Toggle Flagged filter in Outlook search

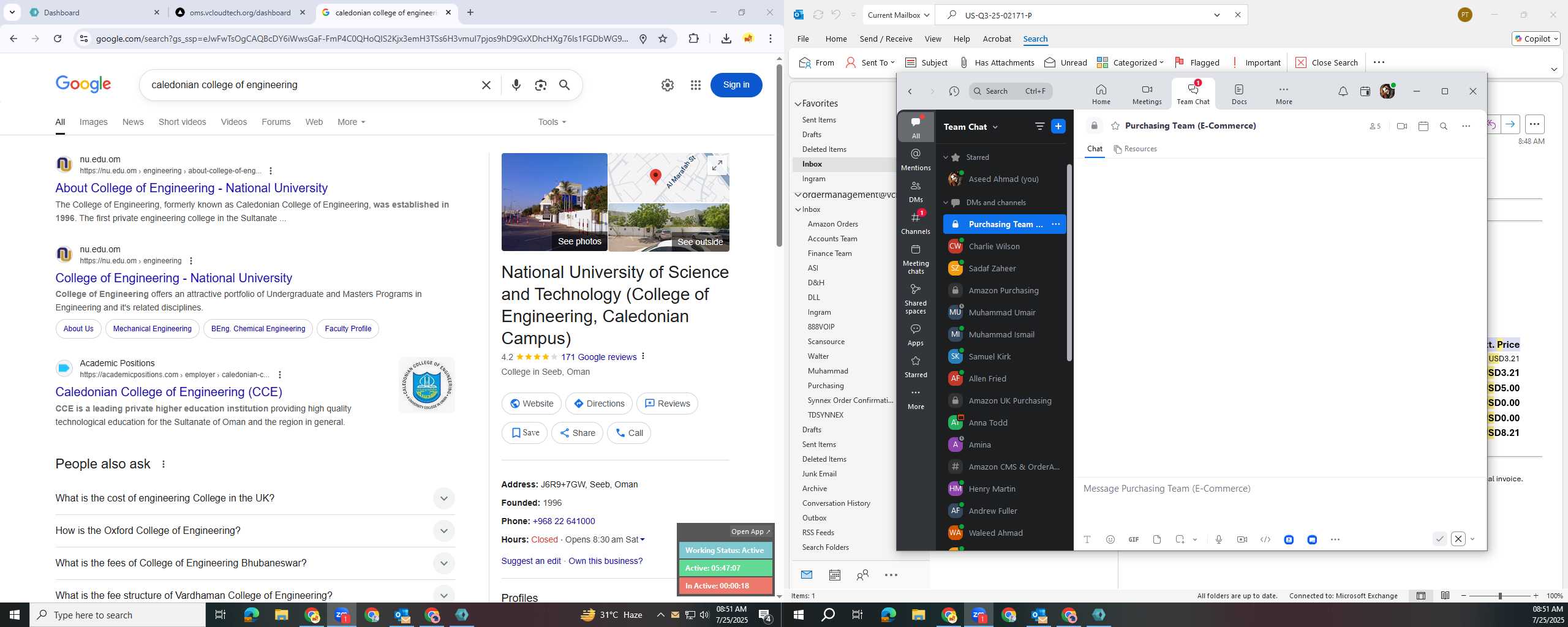(1197, 62)
